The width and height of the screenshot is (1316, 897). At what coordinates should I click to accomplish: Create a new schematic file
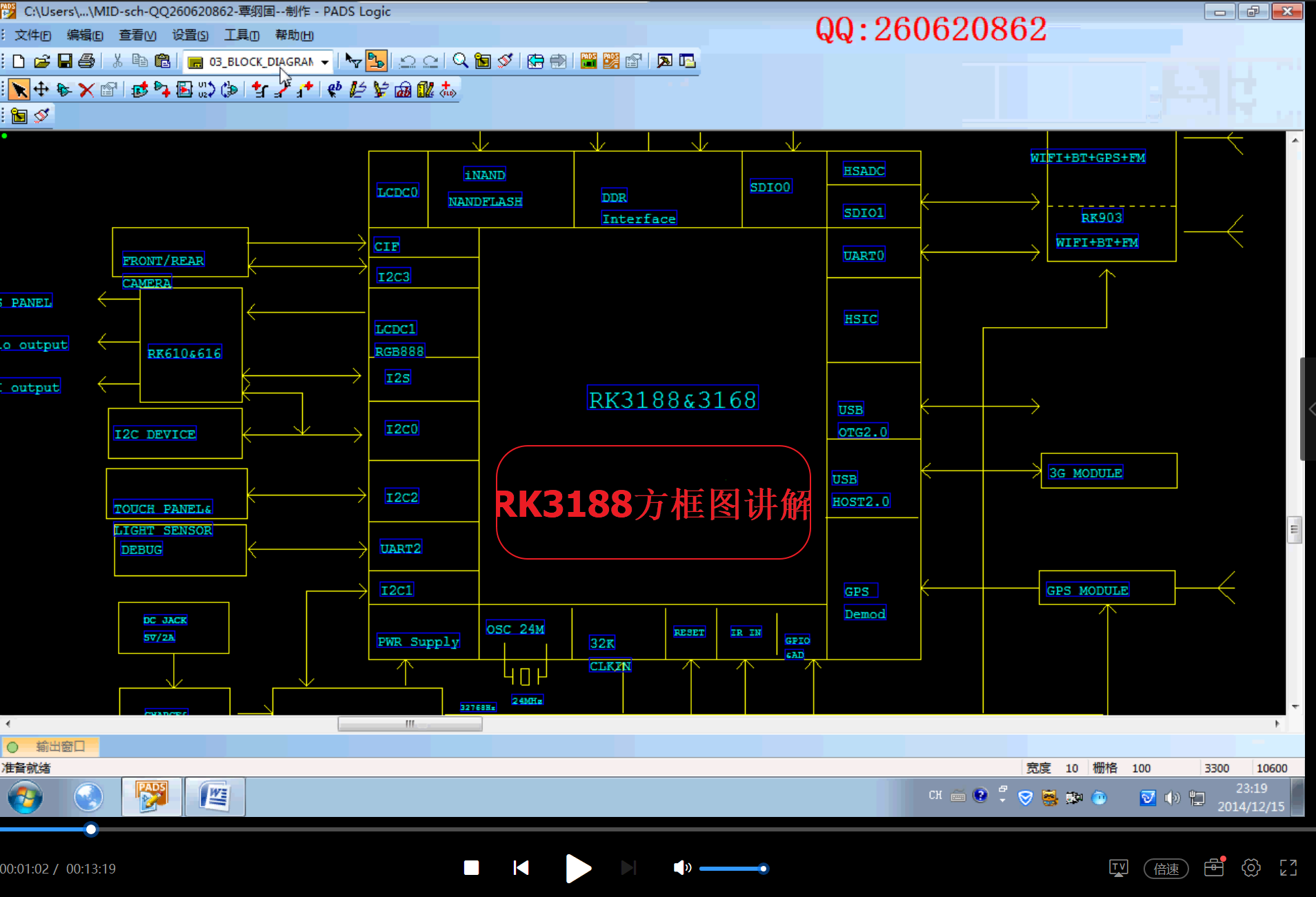click(x=19, y=61)
